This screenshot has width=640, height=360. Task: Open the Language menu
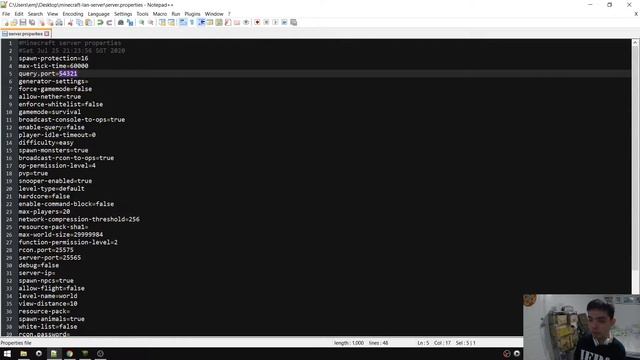[x=98, y=14]
